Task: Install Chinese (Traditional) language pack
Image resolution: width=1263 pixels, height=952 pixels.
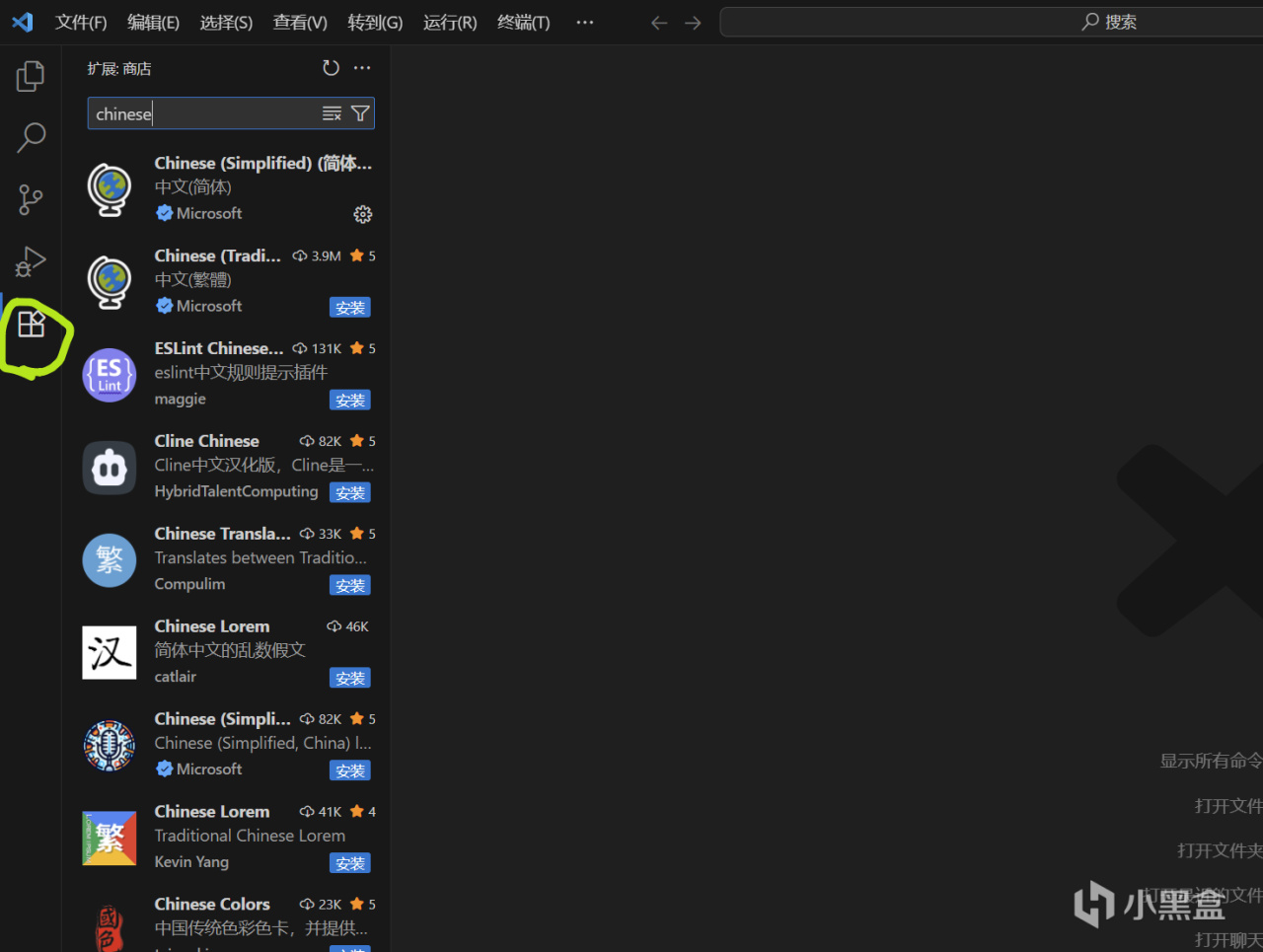Action: point(350,308)
